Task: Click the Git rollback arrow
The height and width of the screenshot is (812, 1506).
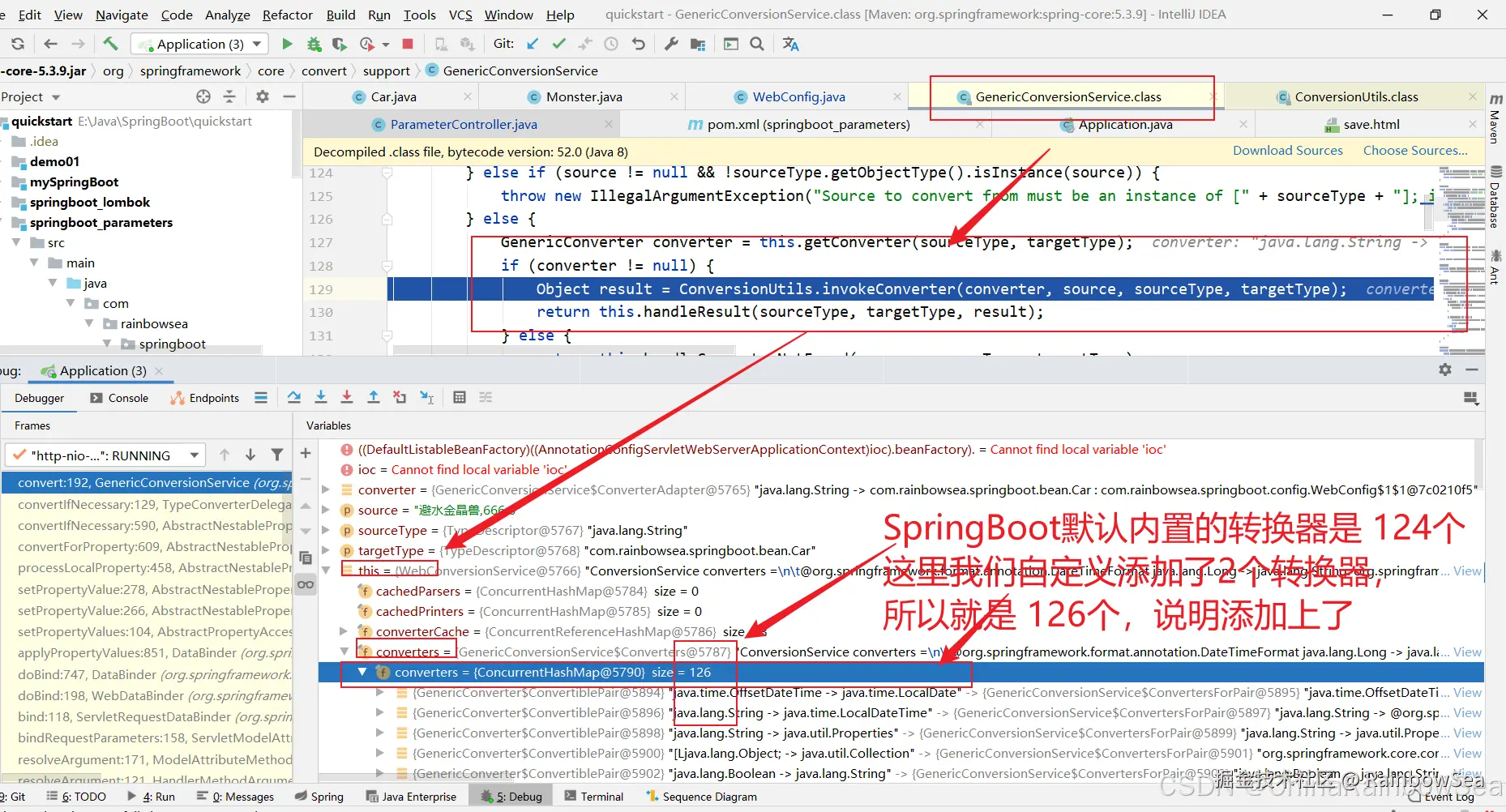Action: pyautogui.click(x=639, y=44)
